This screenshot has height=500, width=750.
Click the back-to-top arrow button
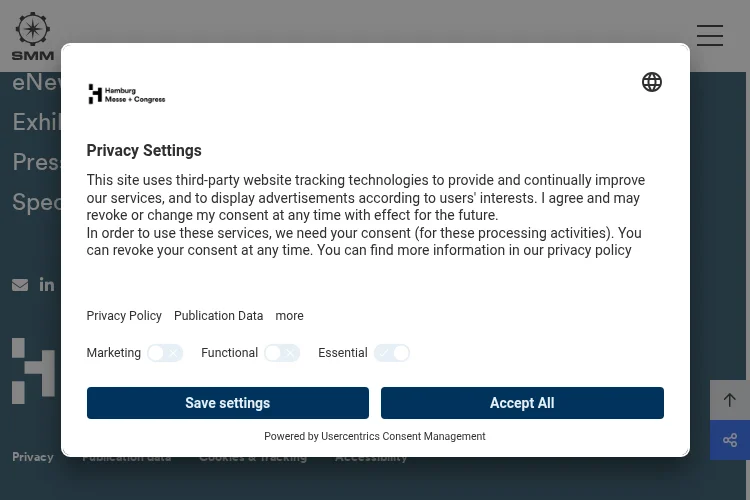(729, 400)
